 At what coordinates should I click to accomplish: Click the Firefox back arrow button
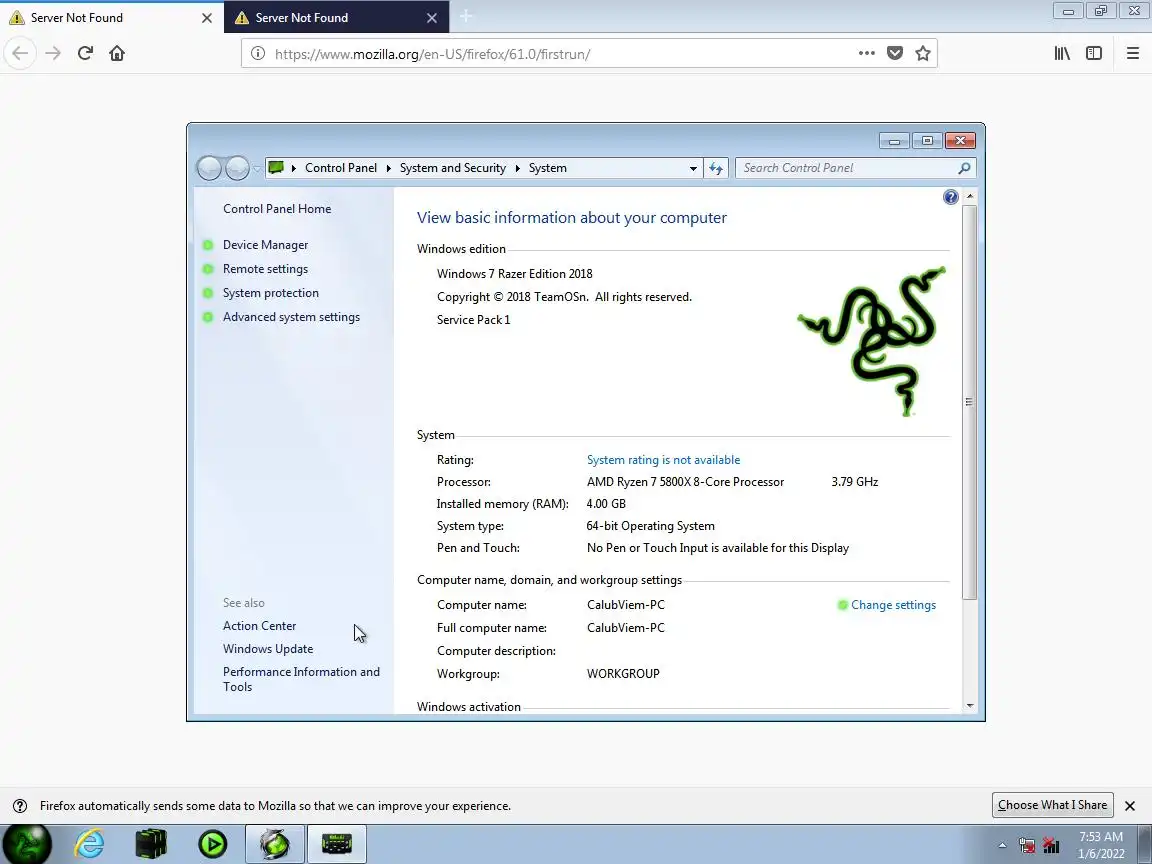click(x=20, y=54)
